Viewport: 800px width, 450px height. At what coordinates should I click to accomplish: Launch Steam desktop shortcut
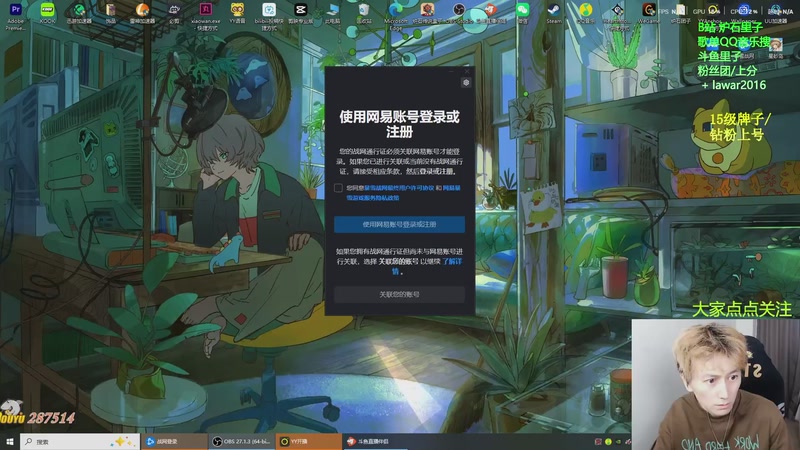tap(554, 13)
